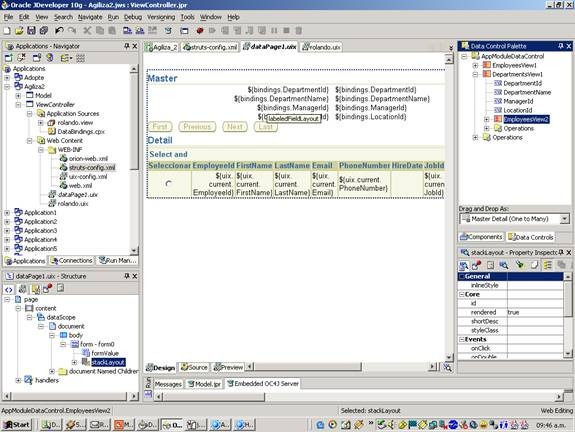The image size is (575, 432).
Task: Expand the stackLayout node in Structure
Action: [x=74, y=362]
